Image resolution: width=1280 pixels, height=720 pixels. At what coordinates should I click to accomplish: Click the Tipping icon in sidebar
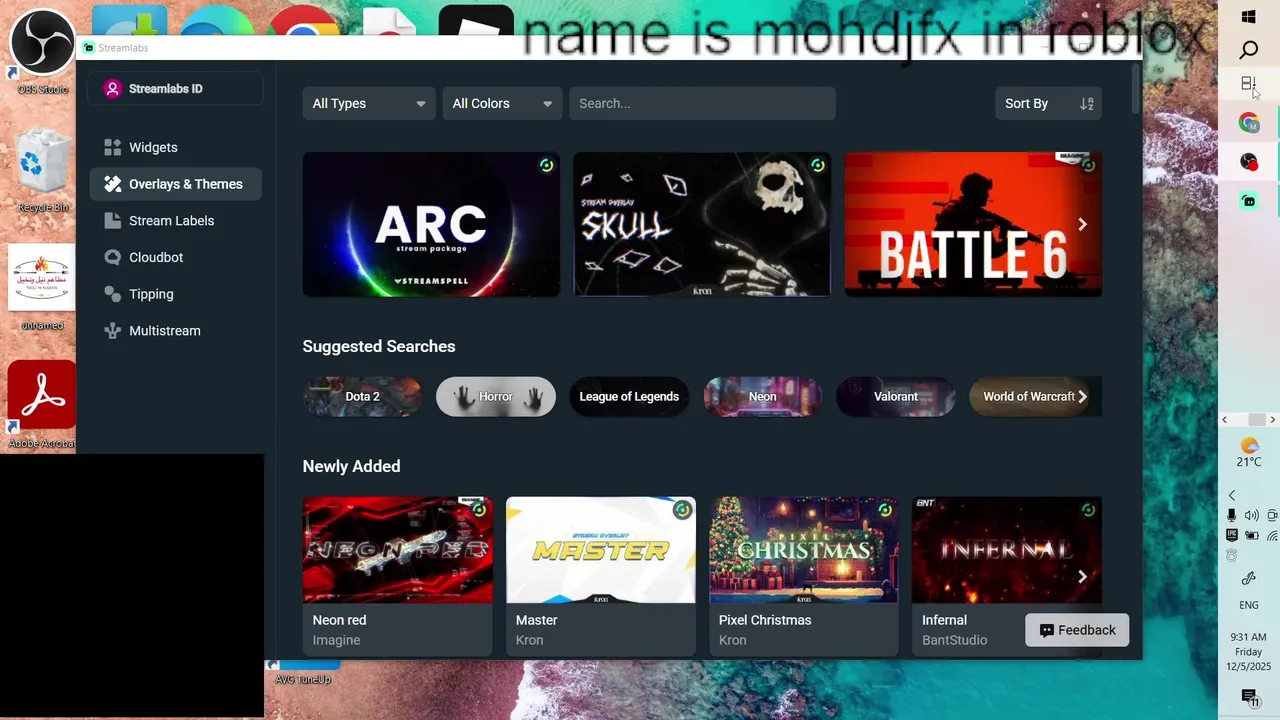(112, 294)
